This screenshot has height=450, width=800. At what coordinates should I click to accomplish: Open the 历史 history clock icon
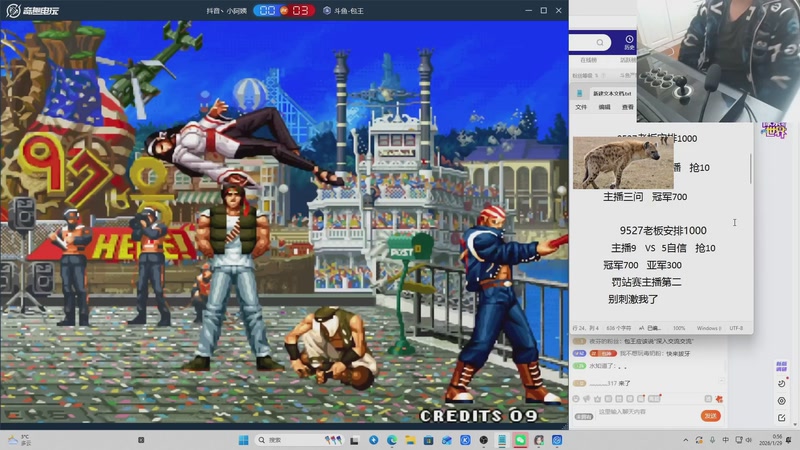pyautogui.click(x=629, y=42)
